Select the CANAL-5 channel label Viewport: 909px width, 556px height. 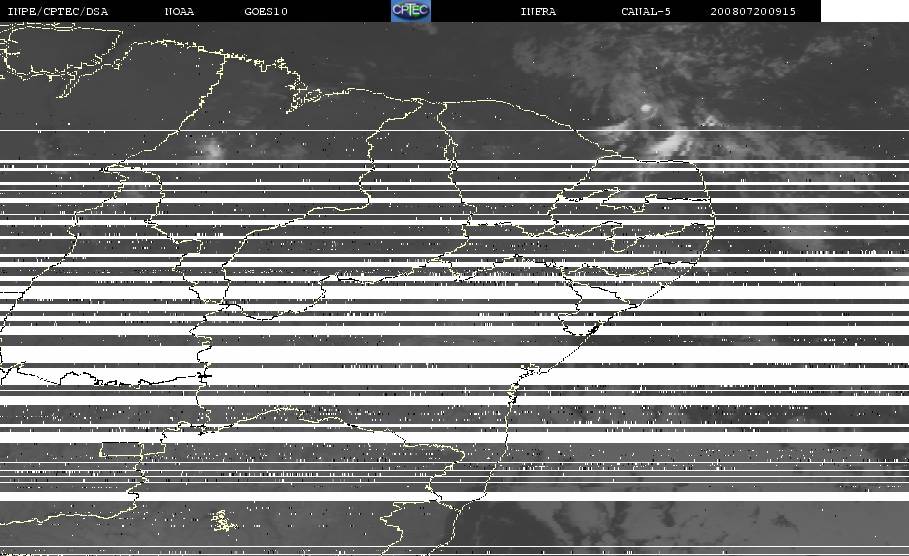pyautogui.click(x=645, y=11)
